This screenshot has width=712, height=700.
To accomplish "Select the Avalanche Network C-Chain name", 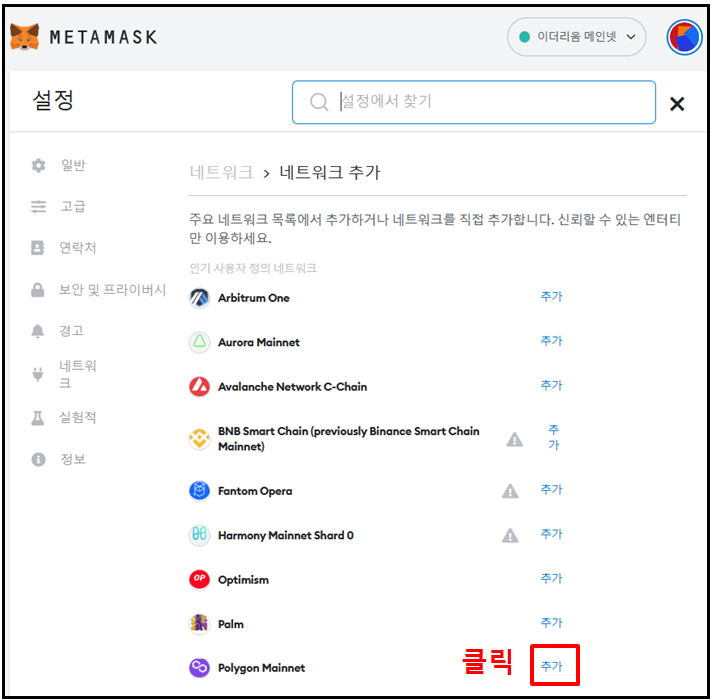I will tap(292, 387).
